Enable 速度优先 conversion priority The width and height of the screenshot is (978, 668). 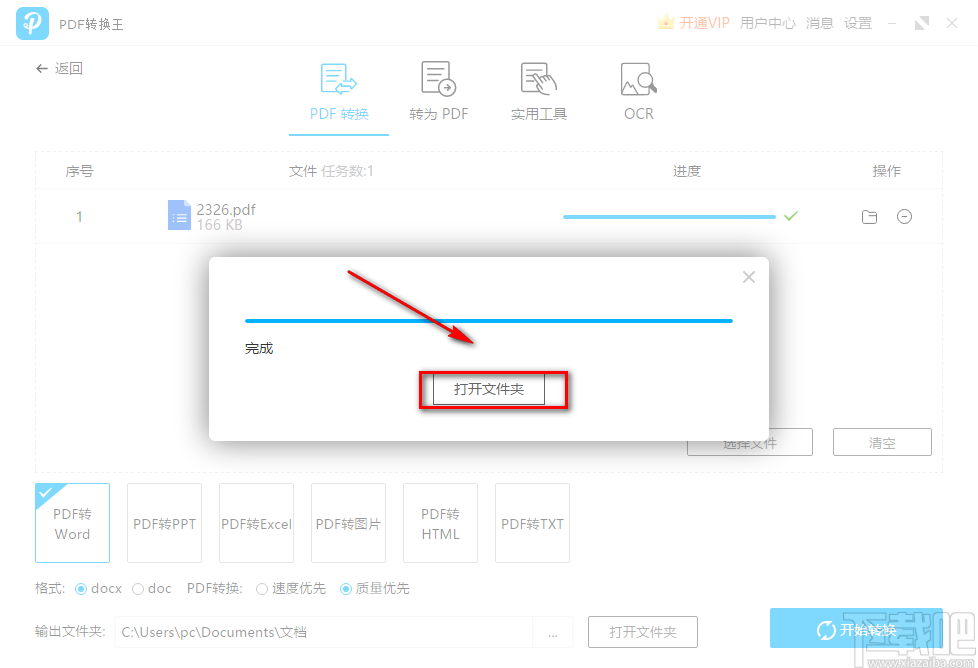pos(260,588)
